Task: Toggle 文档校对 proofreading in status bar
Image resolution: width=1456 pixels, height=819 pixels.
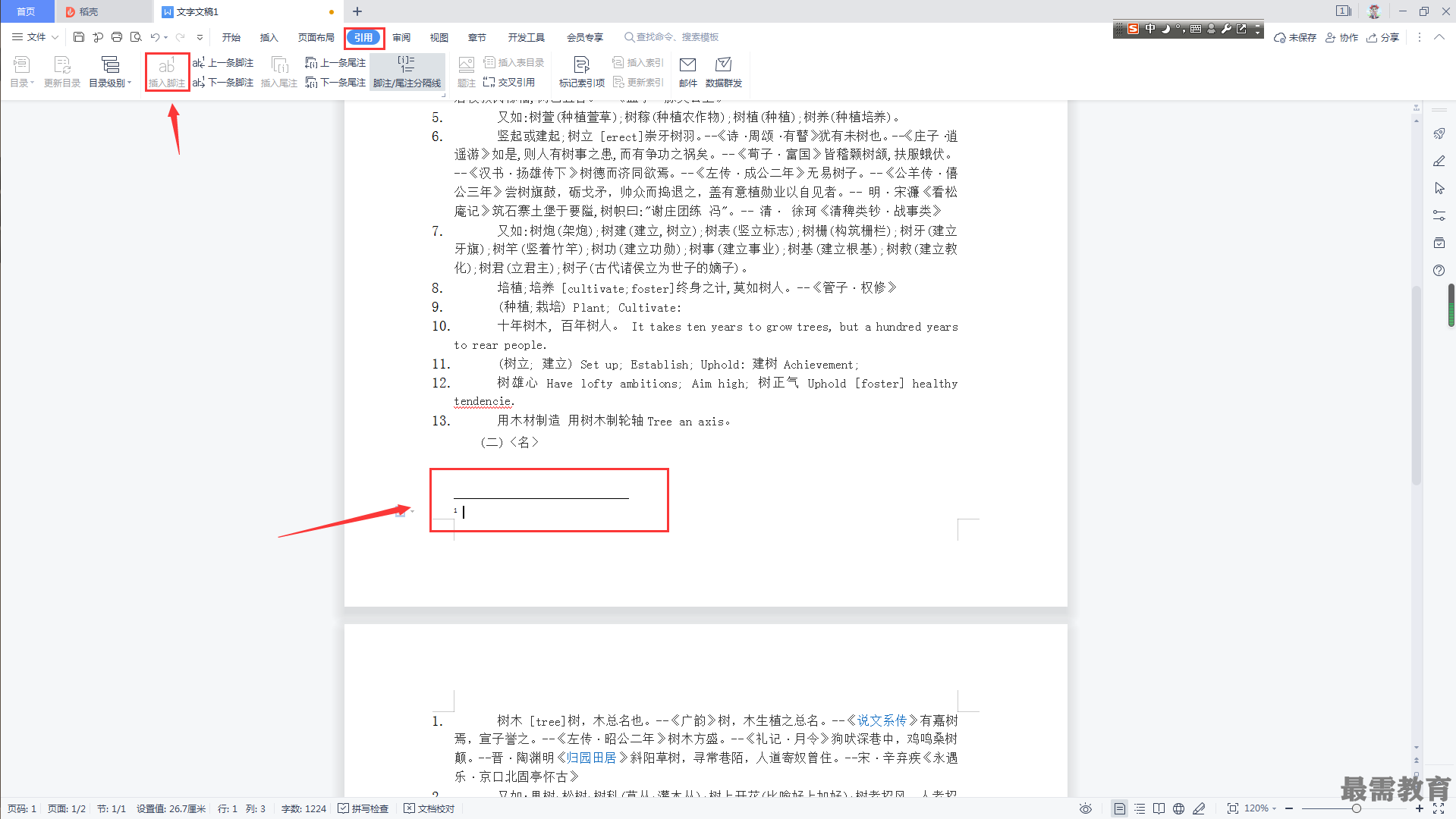Action: click(x=429, y=808)
